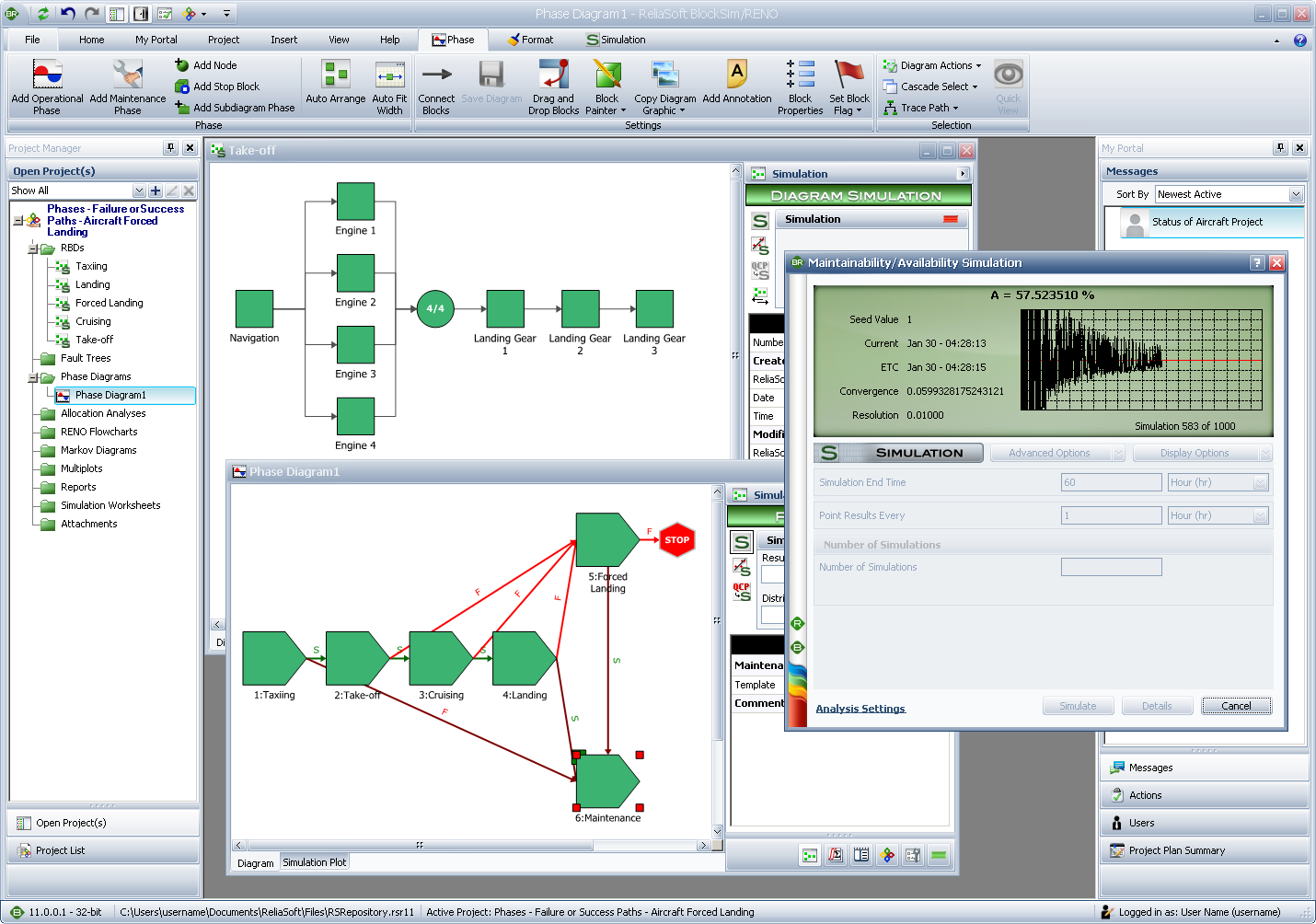Switch to the Format tab
The width and height of the screenshot is (1316, 924).
point(531,40)
